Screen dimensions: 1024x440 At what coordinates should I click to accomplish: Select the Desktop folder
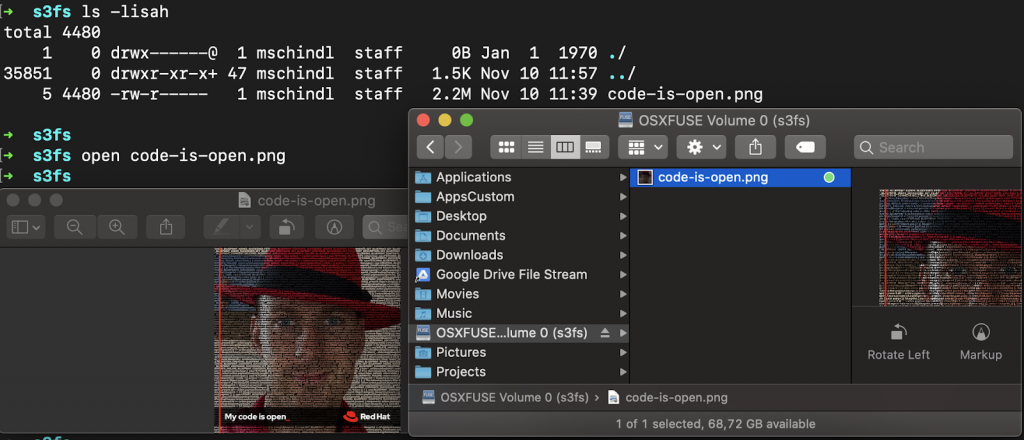[519, 216]
